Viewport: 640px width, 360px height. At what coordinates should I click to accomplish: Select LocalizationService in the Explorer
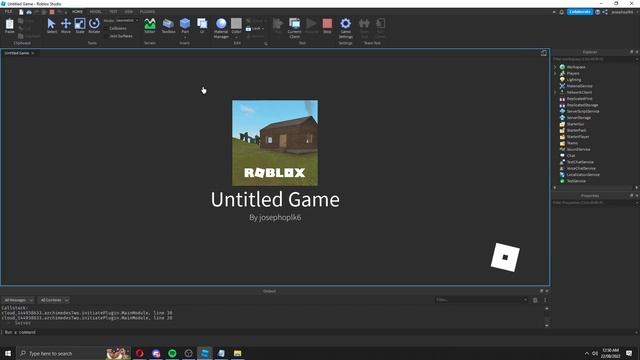[583, 175]
